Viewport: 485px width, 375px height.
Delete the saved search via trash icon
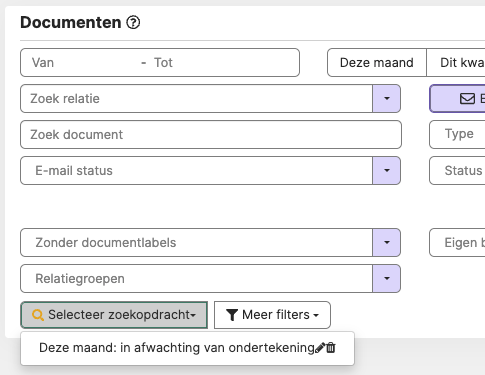(x=331, y=348)
